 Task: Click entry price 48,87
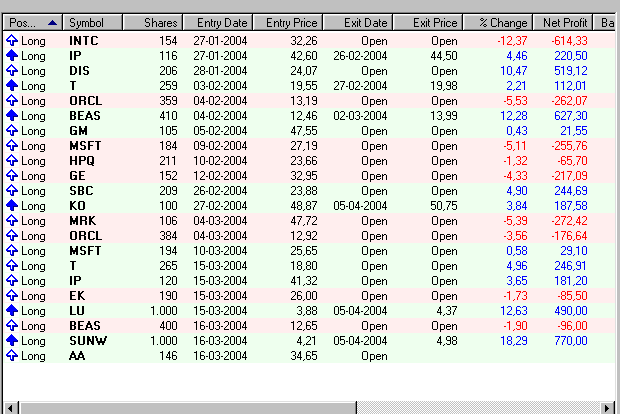[x=304, y=206]
